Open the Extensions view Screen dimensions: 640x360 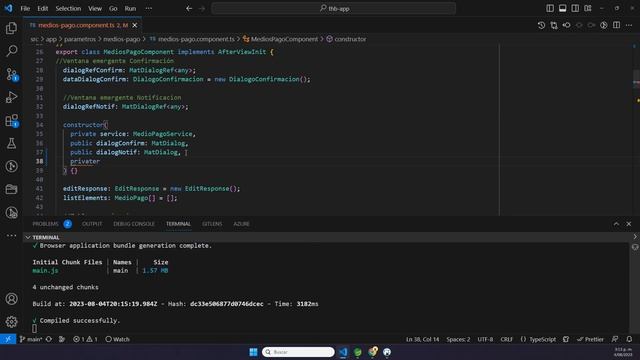click(x=11, y=120)
